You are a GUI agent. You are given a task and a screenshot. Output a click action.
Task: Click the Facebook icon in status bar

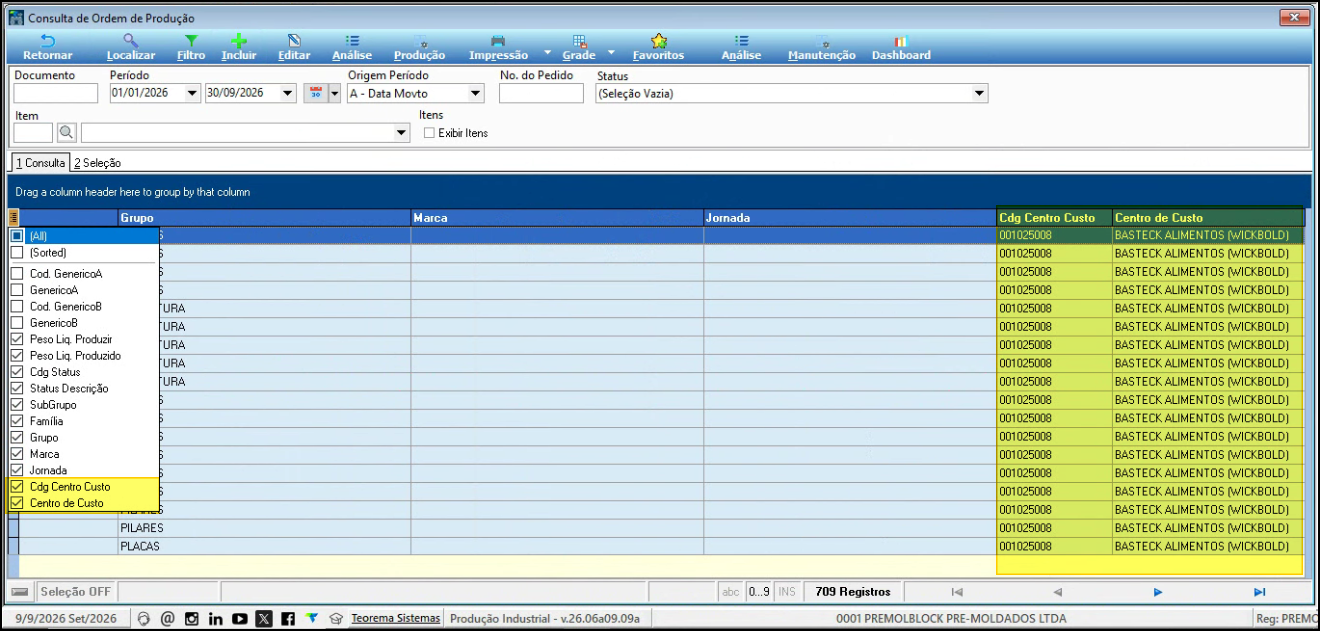pyautogui.click(x=288, y=619)
